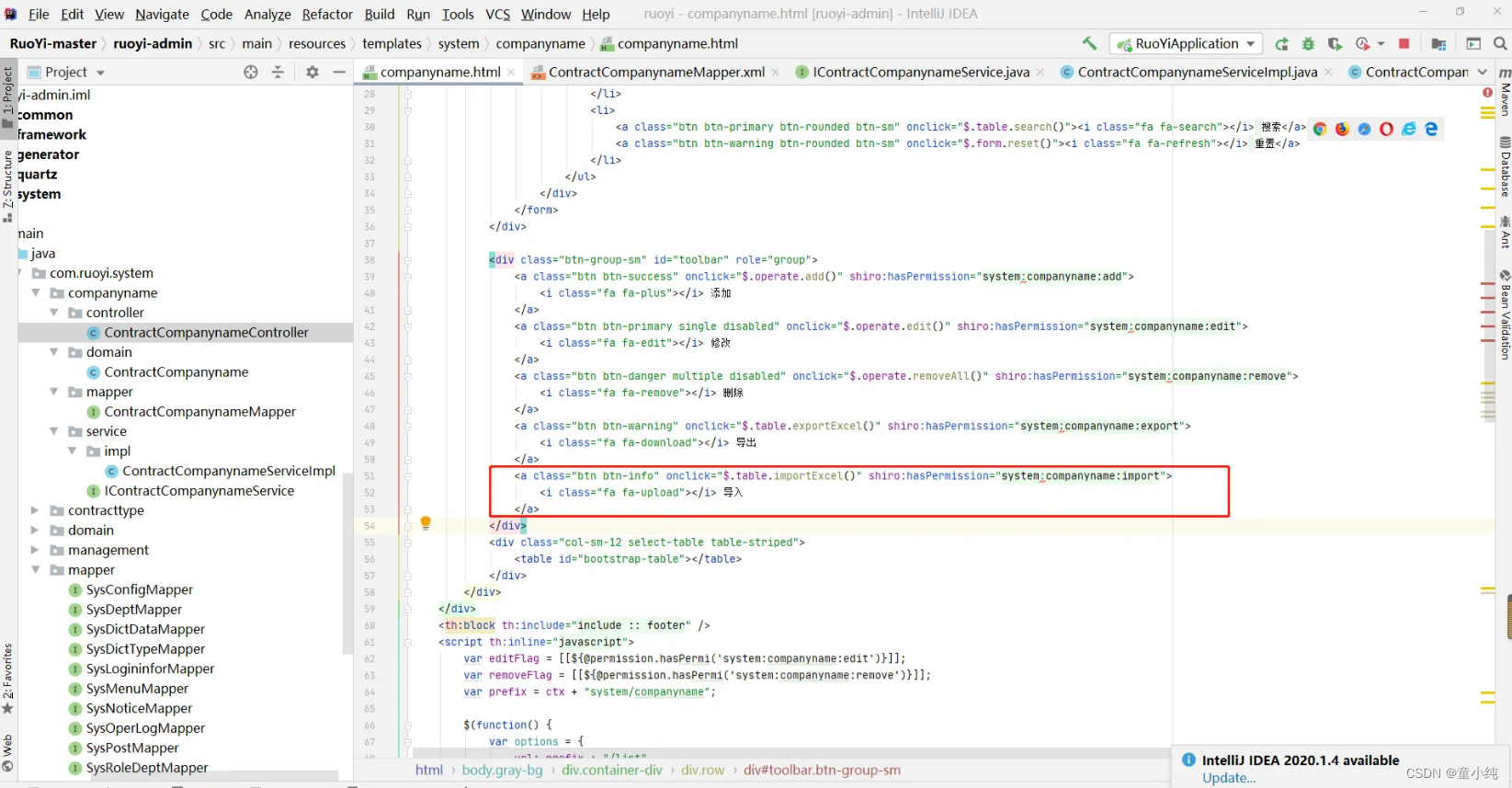Viewport: 1512px width, 788px height.
Task: Click the div#toolbar.btn-group-sm breadcrumb
Action: tap(822, 771)
